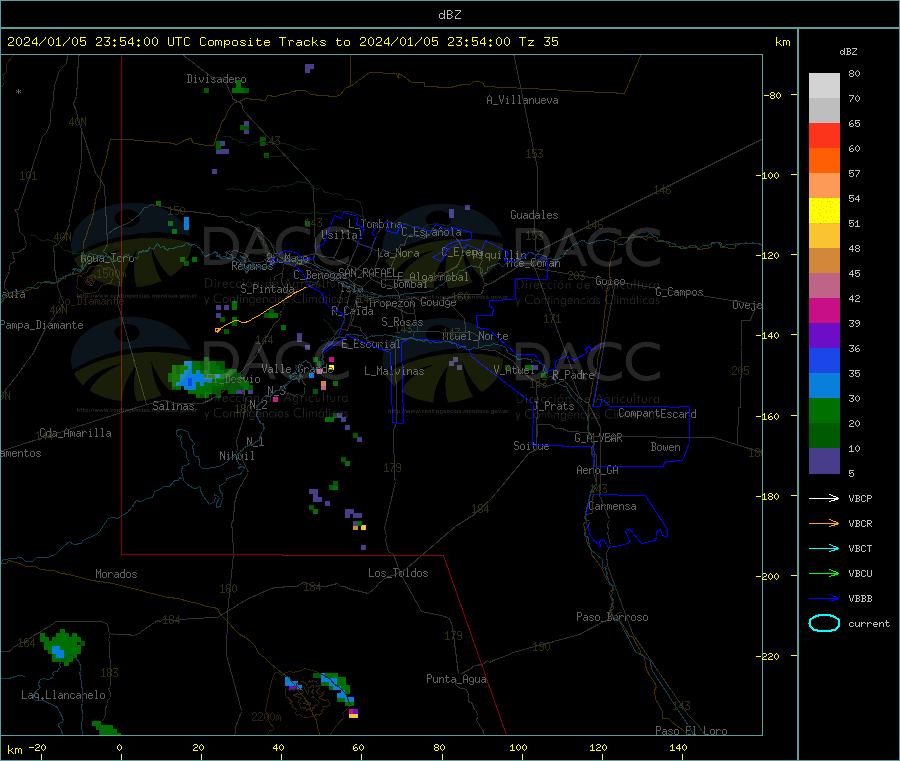Click the Lag.Llancanelo location label
The width and height of the screenshot is (900, 761).
(63, 695)
